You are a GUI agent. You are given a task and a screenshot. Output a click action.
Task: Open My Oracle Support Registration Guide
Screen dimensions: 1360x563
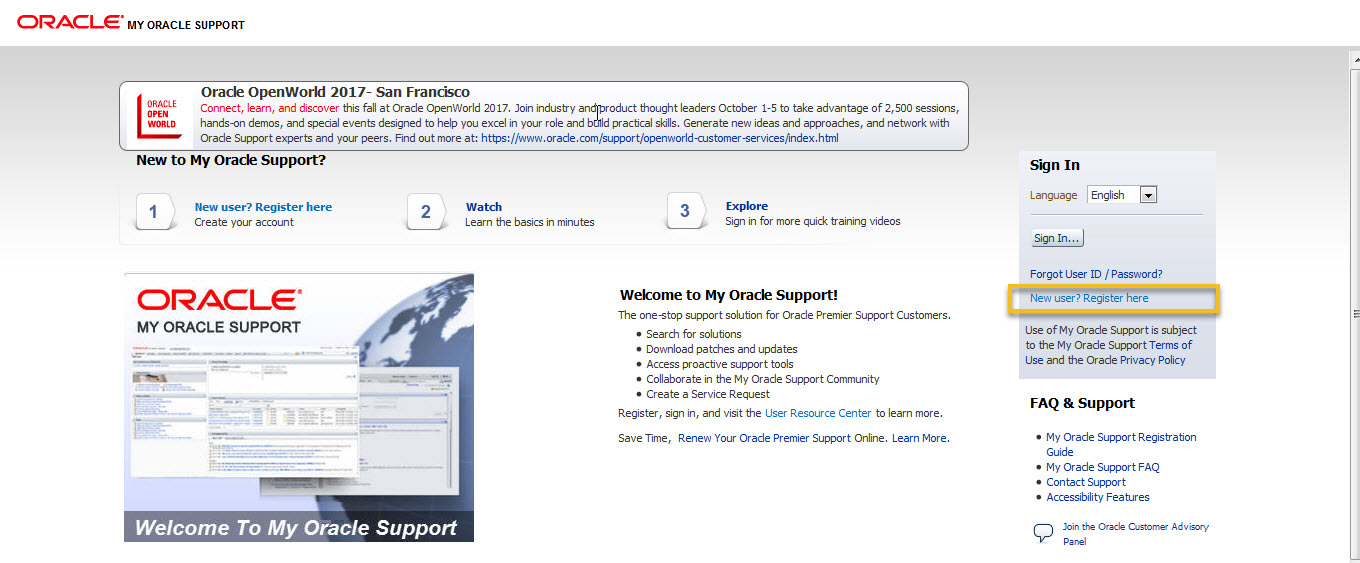pyautogui.click(x=1121, y=444)
